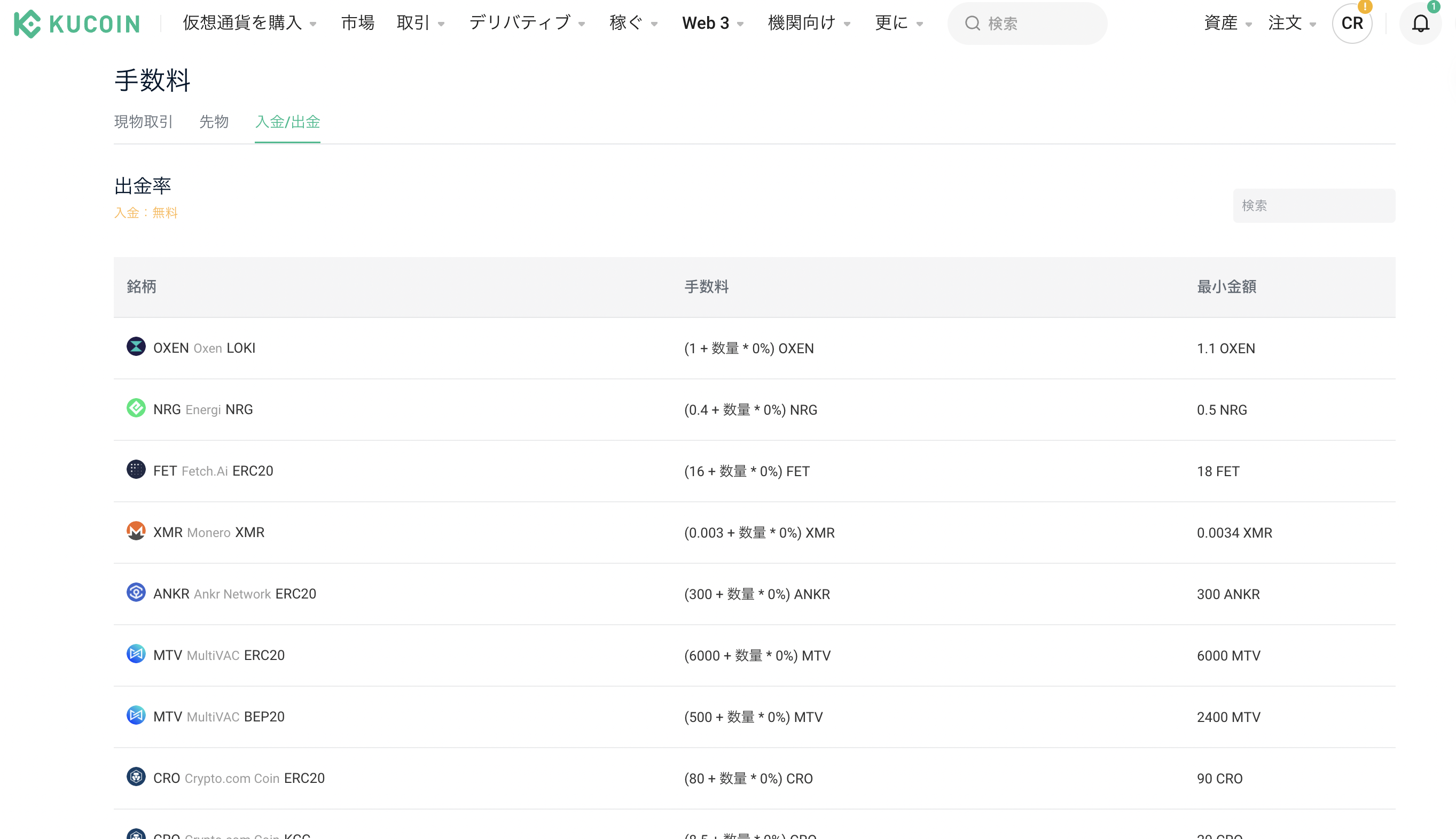Click the CR profile avatar
Viewport: 1456px width, 839px height.
point(1352,24)
